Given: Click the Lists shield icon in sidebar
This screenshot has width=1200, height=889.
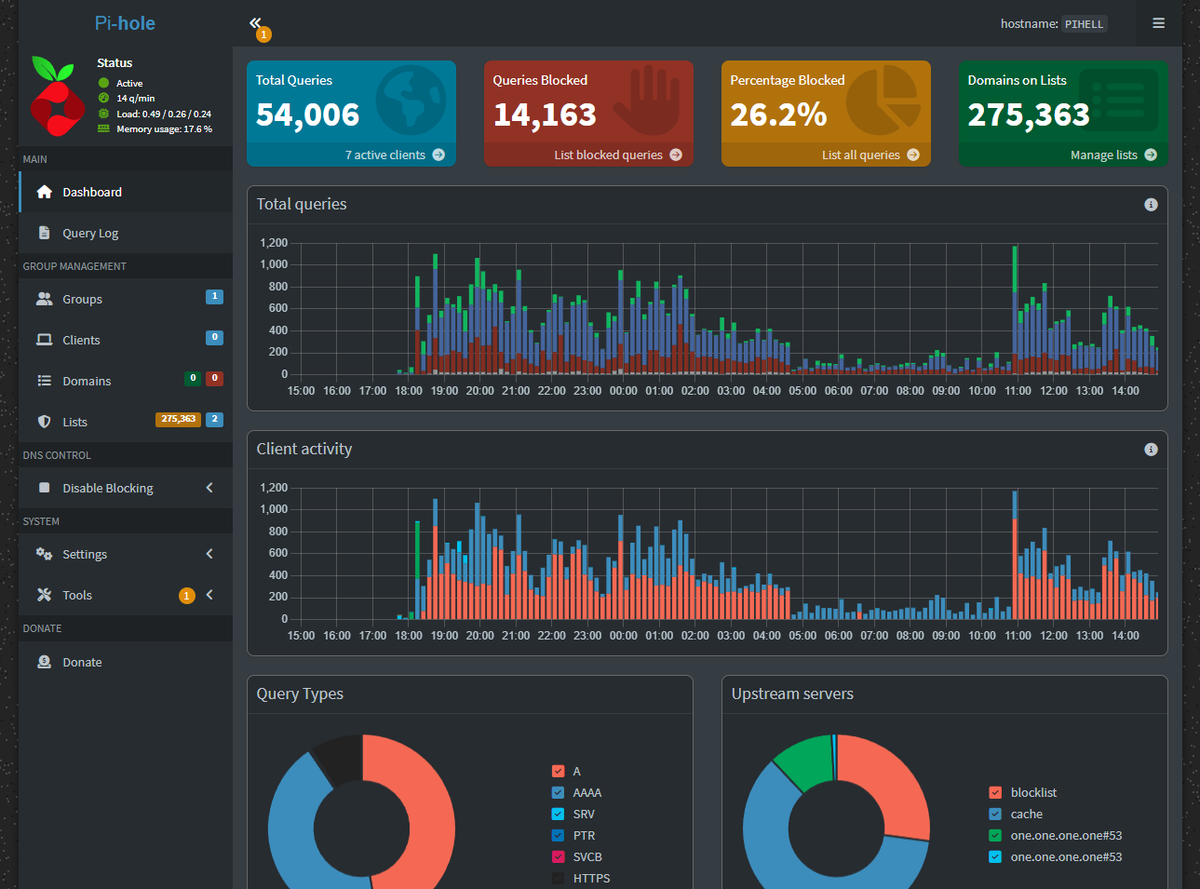Looking at the screenshot, I should (x=44, y=422).
